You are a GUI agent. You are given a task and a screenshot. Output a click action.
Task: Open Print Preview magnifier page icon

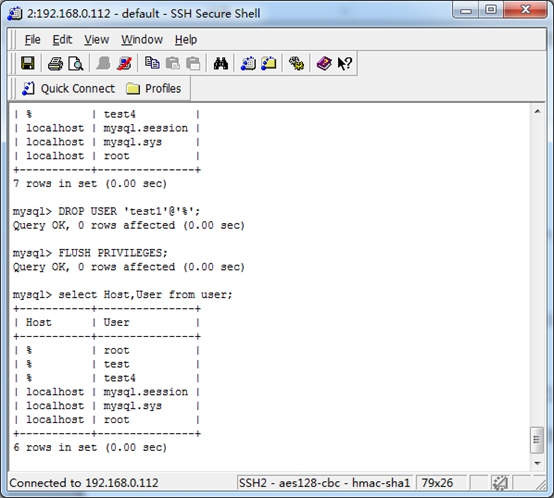[x=76, y=64]
